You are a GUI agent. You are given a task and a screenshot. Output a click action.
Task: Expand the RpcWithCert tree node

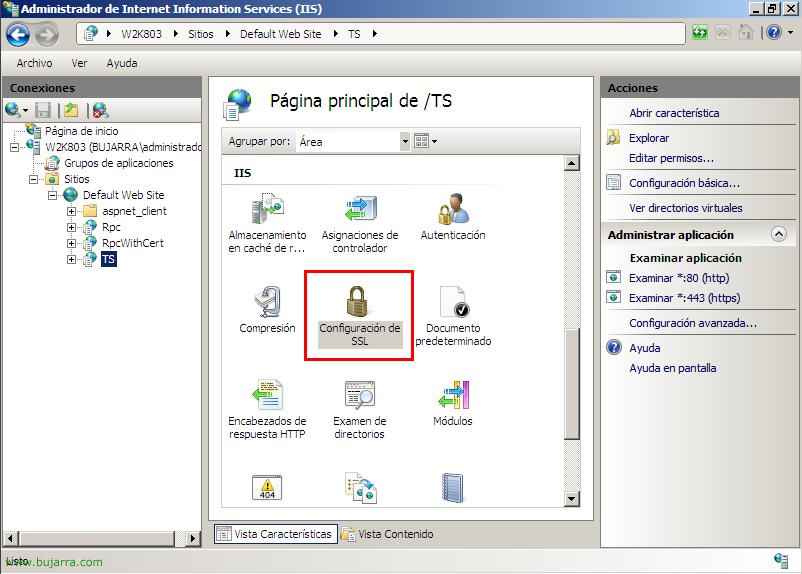pos(72,243)
